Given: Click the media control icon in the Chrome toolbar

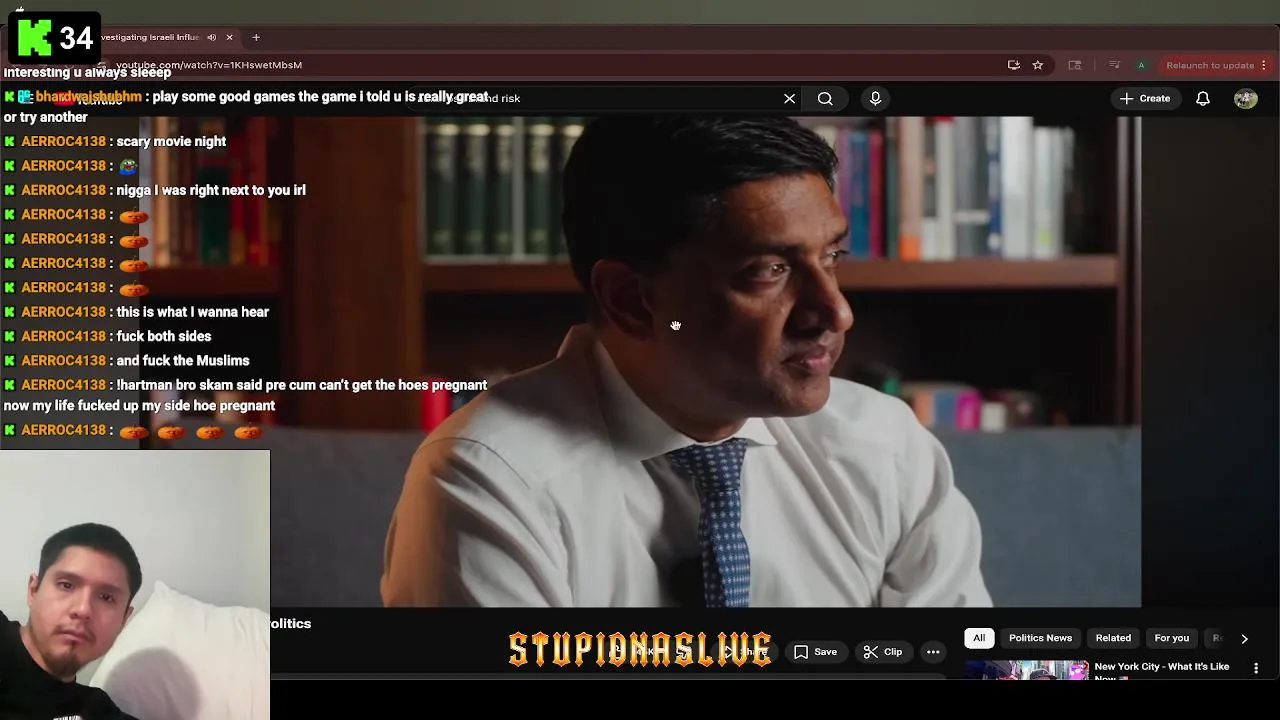Looking at the screenshot, I should tap(1114, 65).
